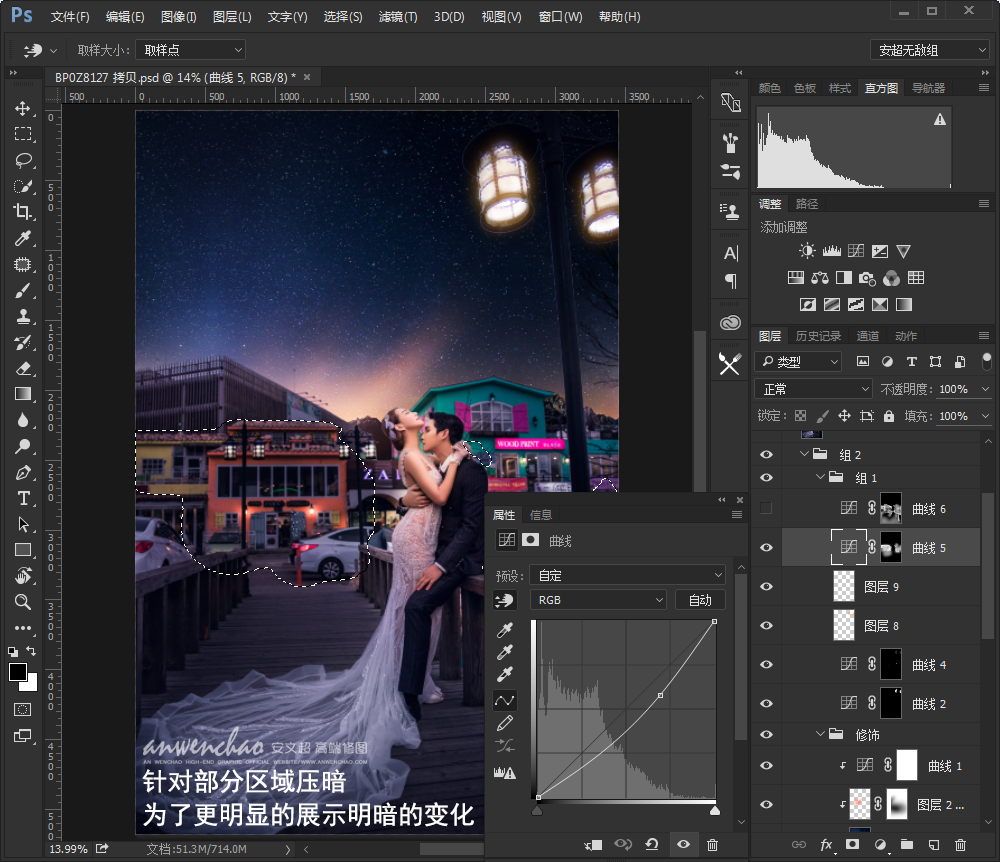Toggle curves layer visibility in Properties
Viewport: 1000px width, 862px height.
(683, 845)
